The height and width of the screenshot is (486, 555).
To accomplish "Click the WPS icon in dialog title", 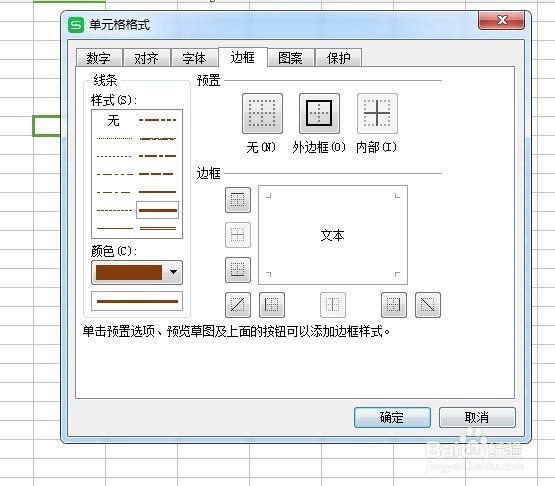I will click(76, 25).
